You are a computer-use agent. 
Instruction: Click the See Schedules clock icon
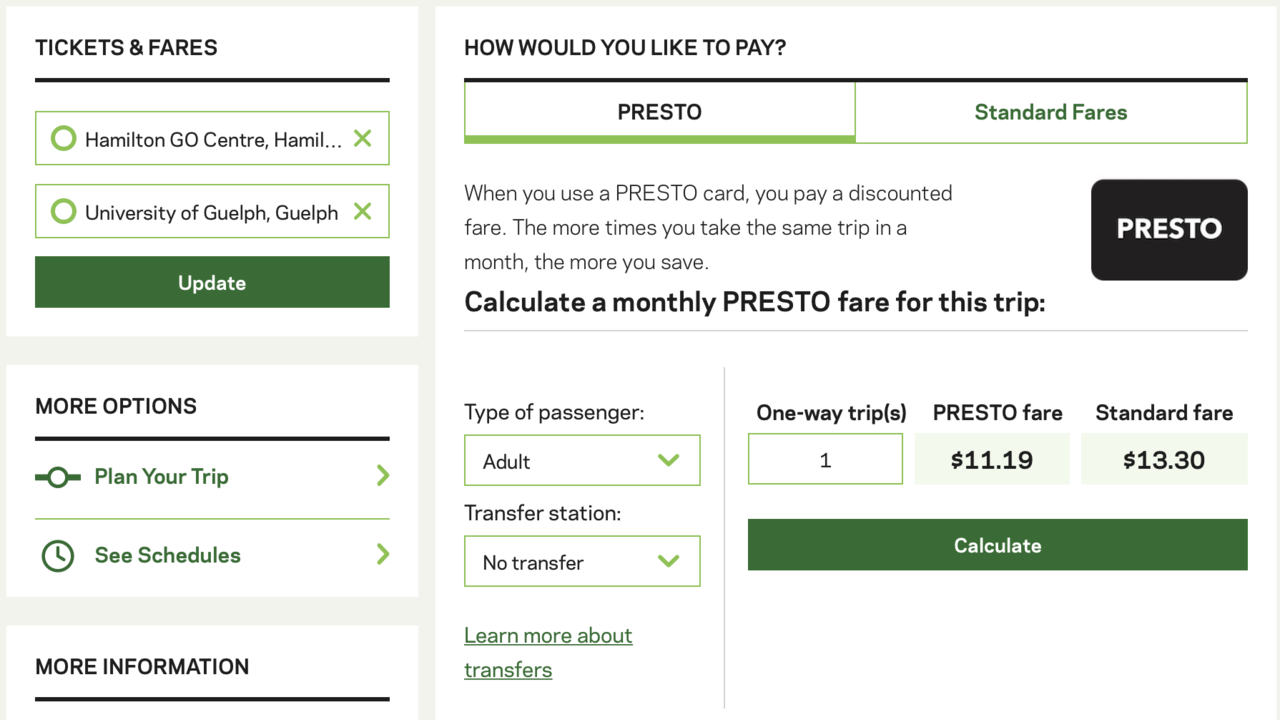(x=57, y=556)
